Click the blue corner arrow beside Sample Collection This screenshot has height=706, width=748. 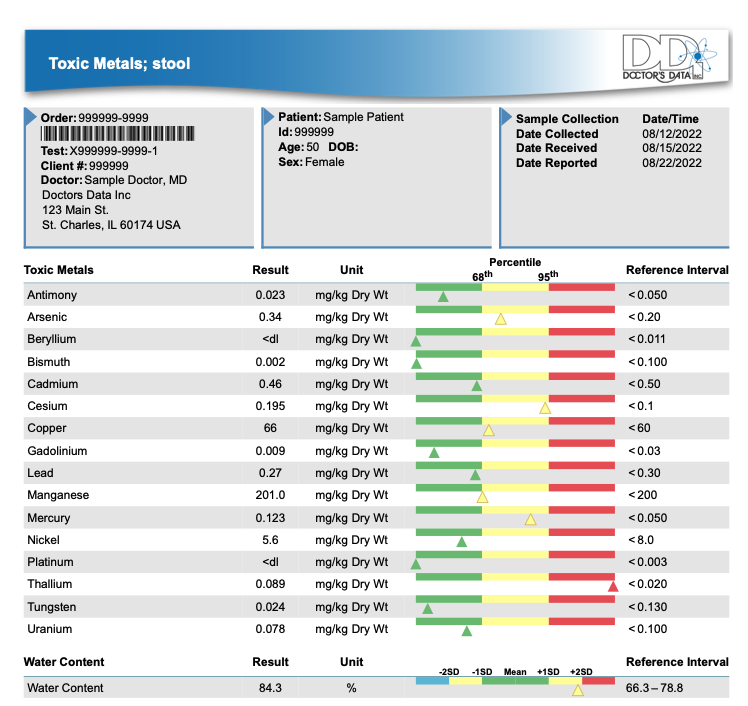tap(505, 117)
